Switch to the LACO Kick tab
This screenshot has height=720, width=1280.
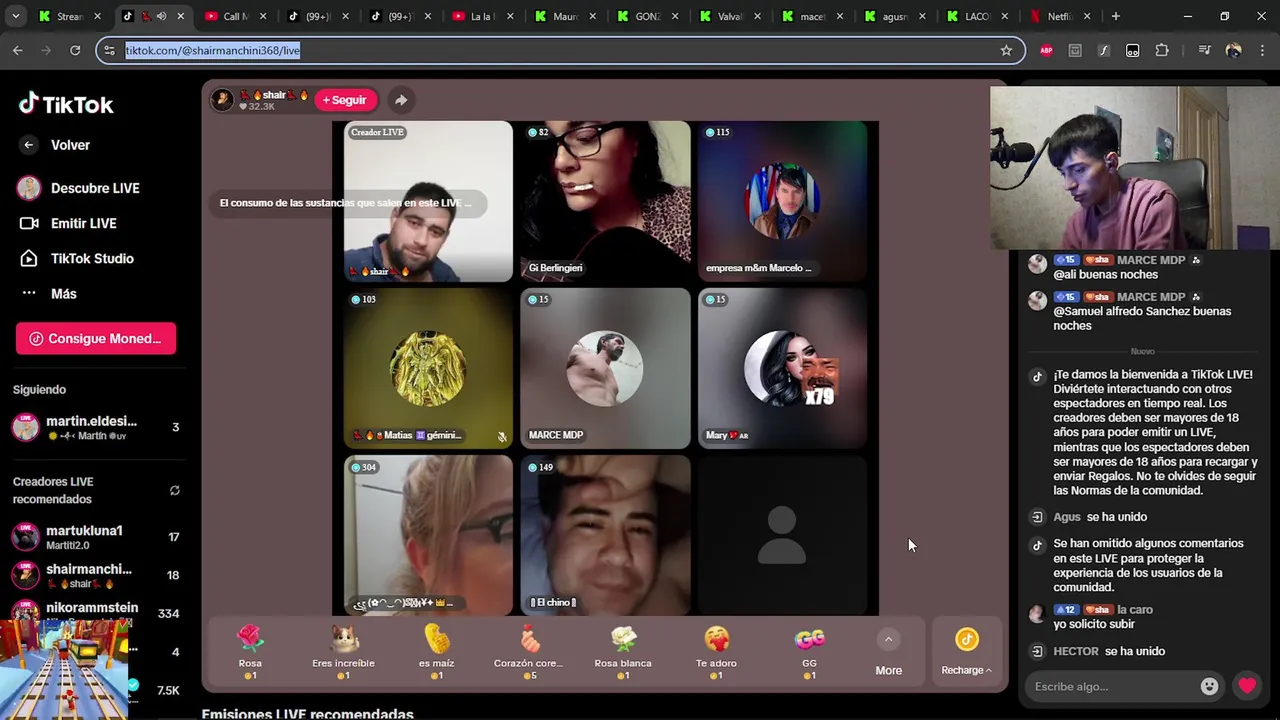click(976, 16)
